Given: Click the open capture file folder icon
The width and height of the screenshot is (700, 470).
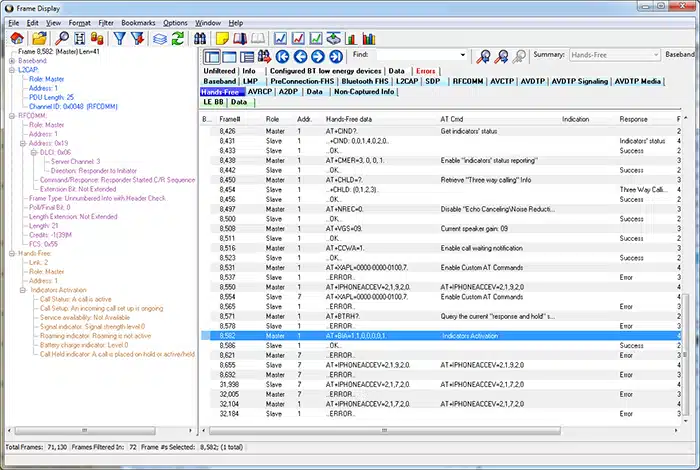Looking at the screenshot, I should (37, 38).
